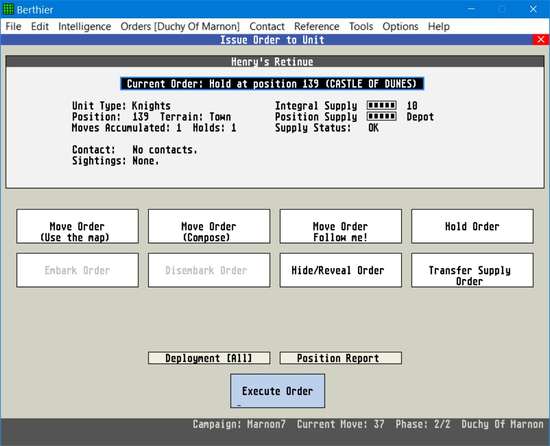550x446 pixels.
Task: Click the Berthier app icon in title bar
Action: pos(8,9)
